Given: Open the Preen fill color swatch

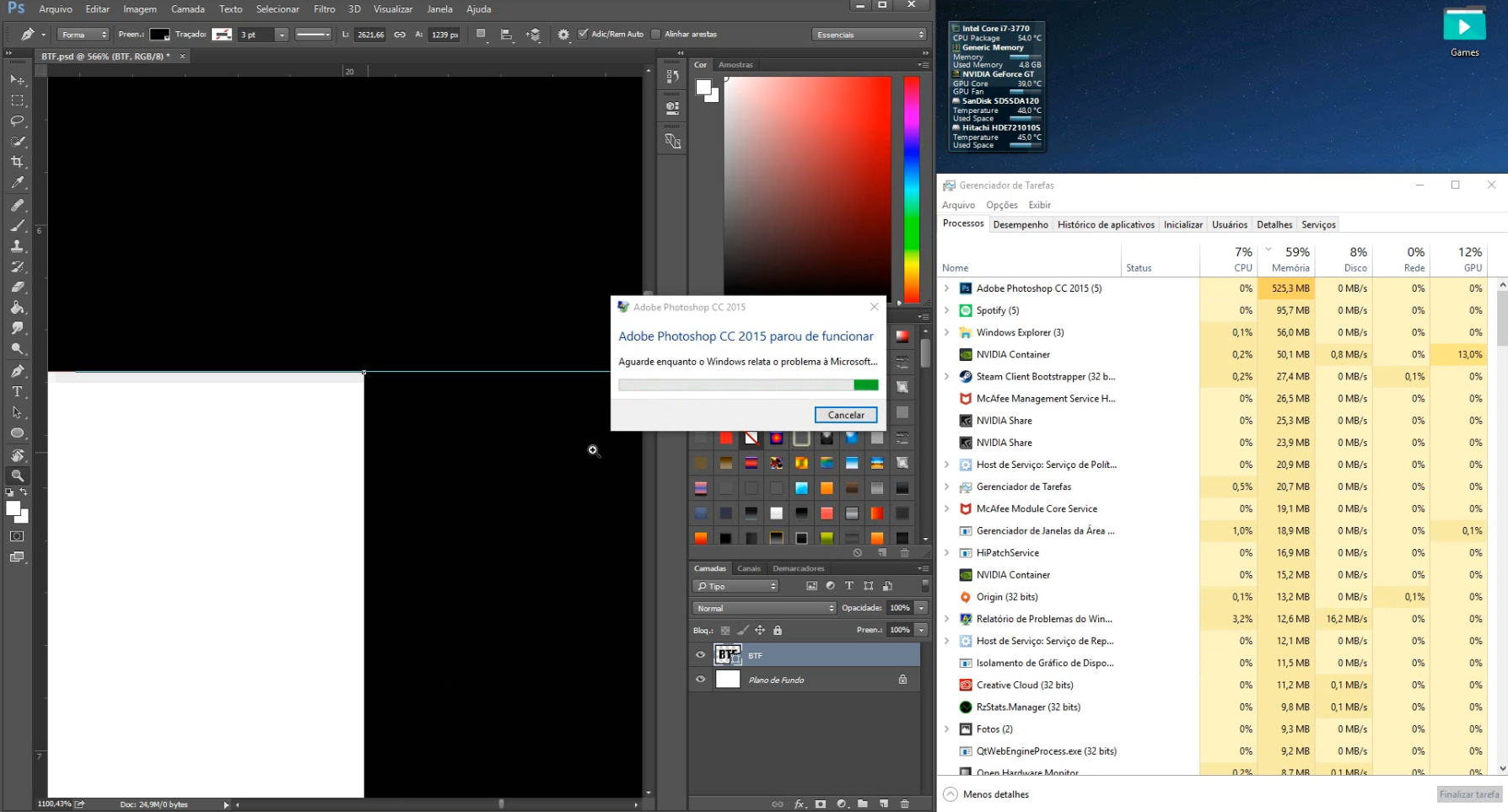Looking at the screenshot, I should click(159, 35).
